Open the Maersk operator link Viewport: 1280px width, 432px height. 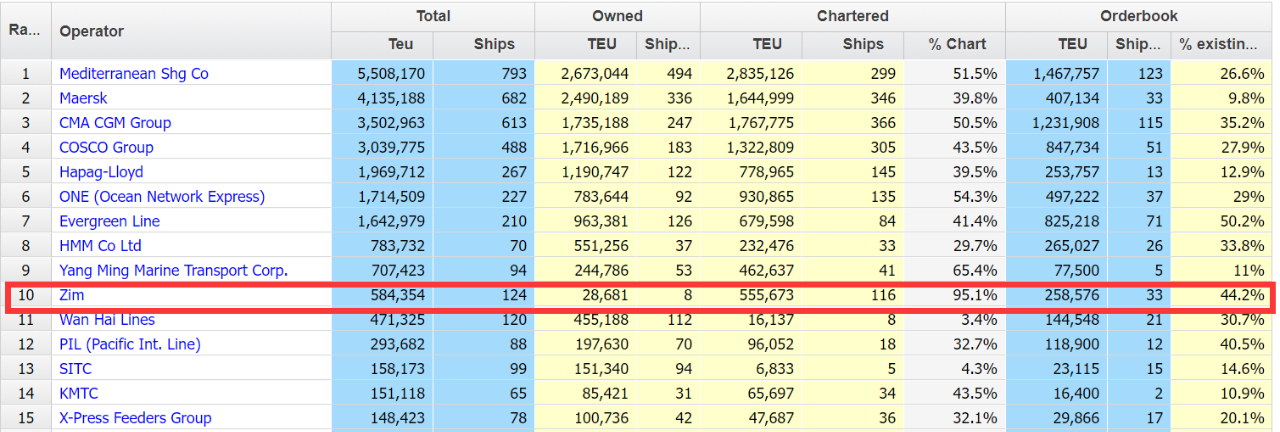[83, 98]
